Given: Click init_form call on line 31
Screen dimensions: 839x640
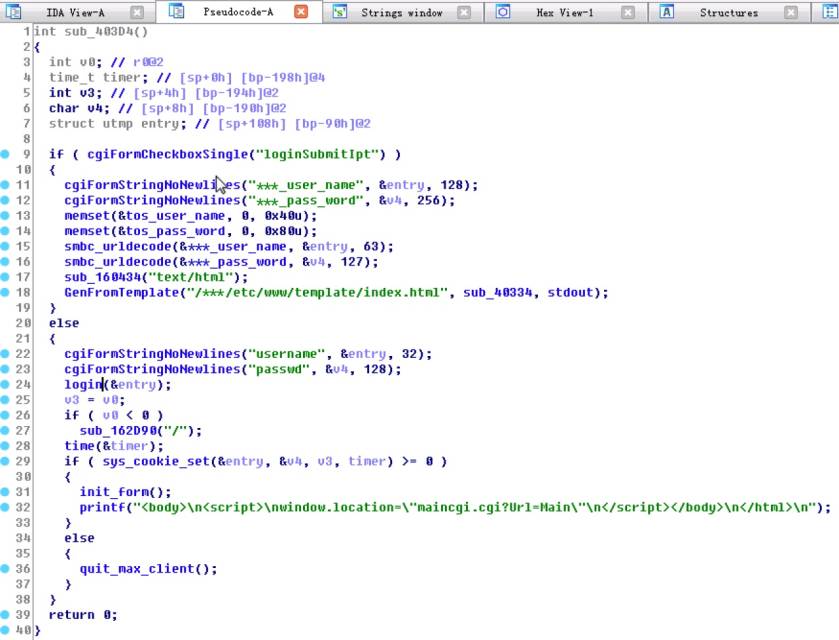Looking at the screenshot, I should 113,492.
